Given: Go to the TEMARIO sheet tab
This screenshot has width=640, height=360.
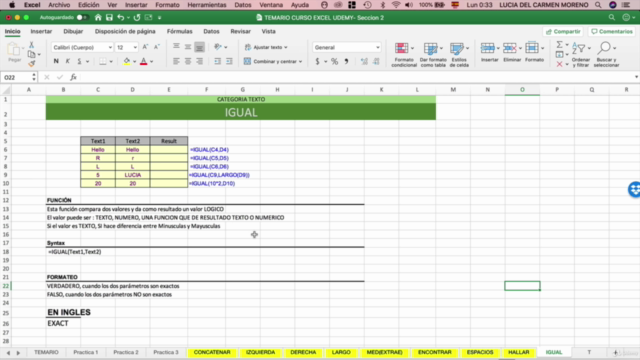Looking at the screenshot, I should pyautogui.click(x=46, y=352).
